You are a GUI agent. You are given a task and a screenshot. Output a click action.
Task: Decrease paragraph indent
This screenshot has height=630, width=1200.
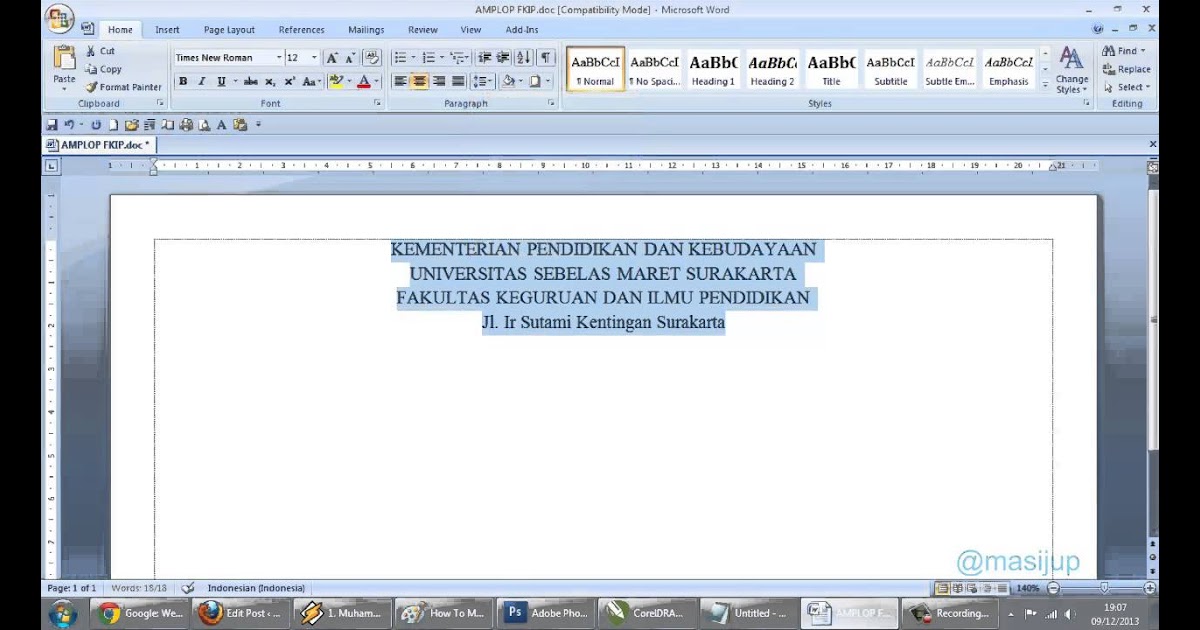[x=484, y=58]
